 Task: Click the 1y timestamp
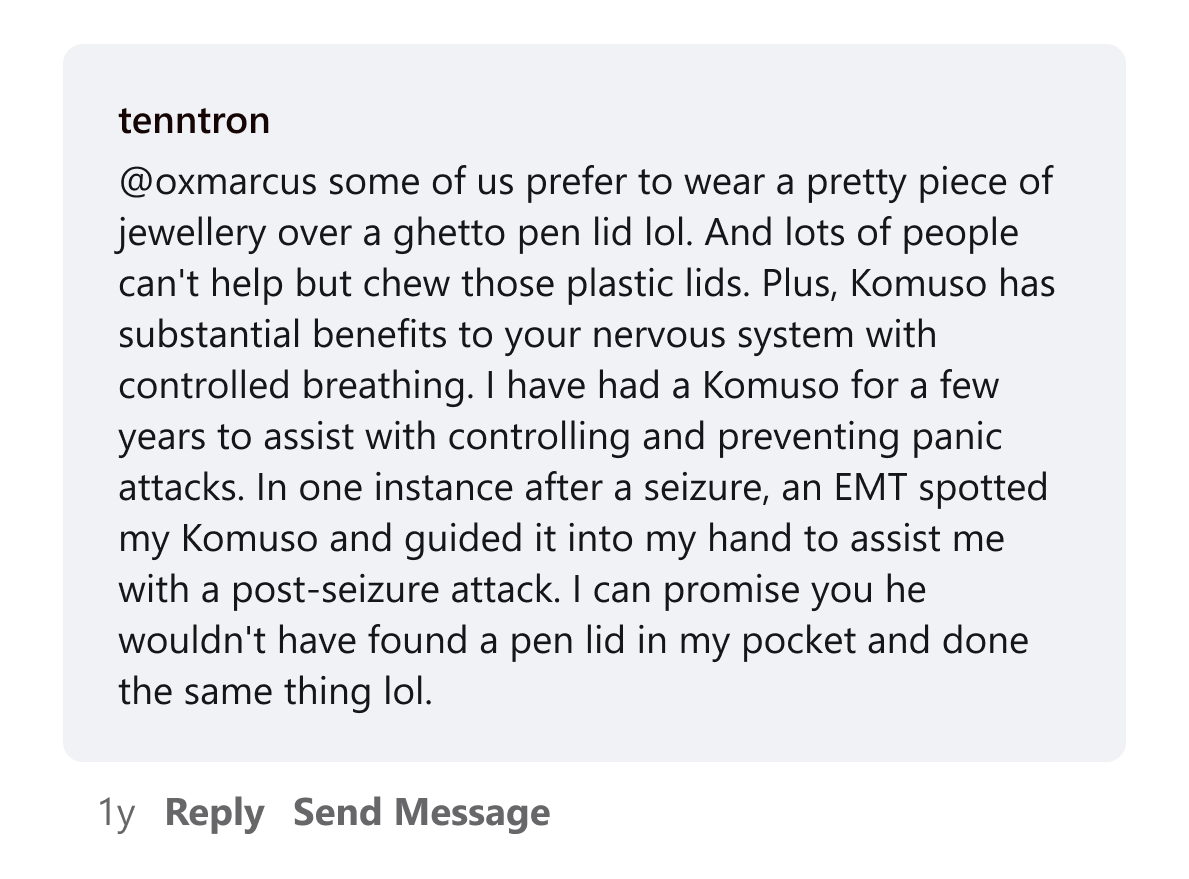(116, 813)
